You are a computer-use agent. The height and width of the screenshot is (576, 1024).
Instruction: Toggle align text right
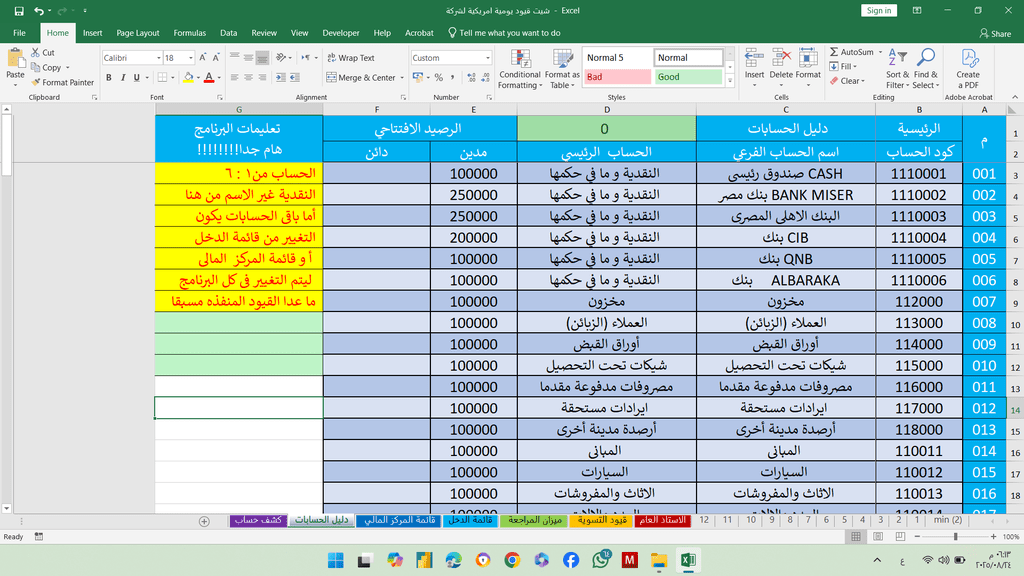click(262, 78)
